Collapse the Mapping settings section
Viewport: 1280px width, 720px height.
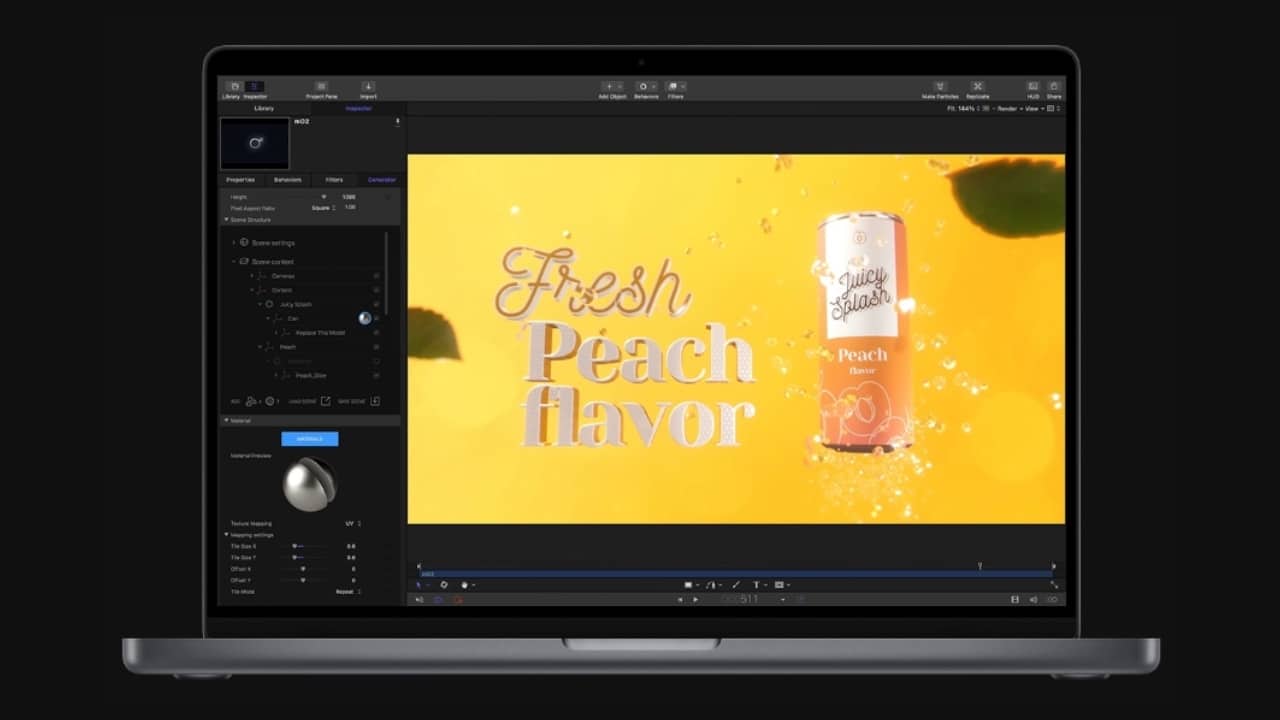[226, 535]
